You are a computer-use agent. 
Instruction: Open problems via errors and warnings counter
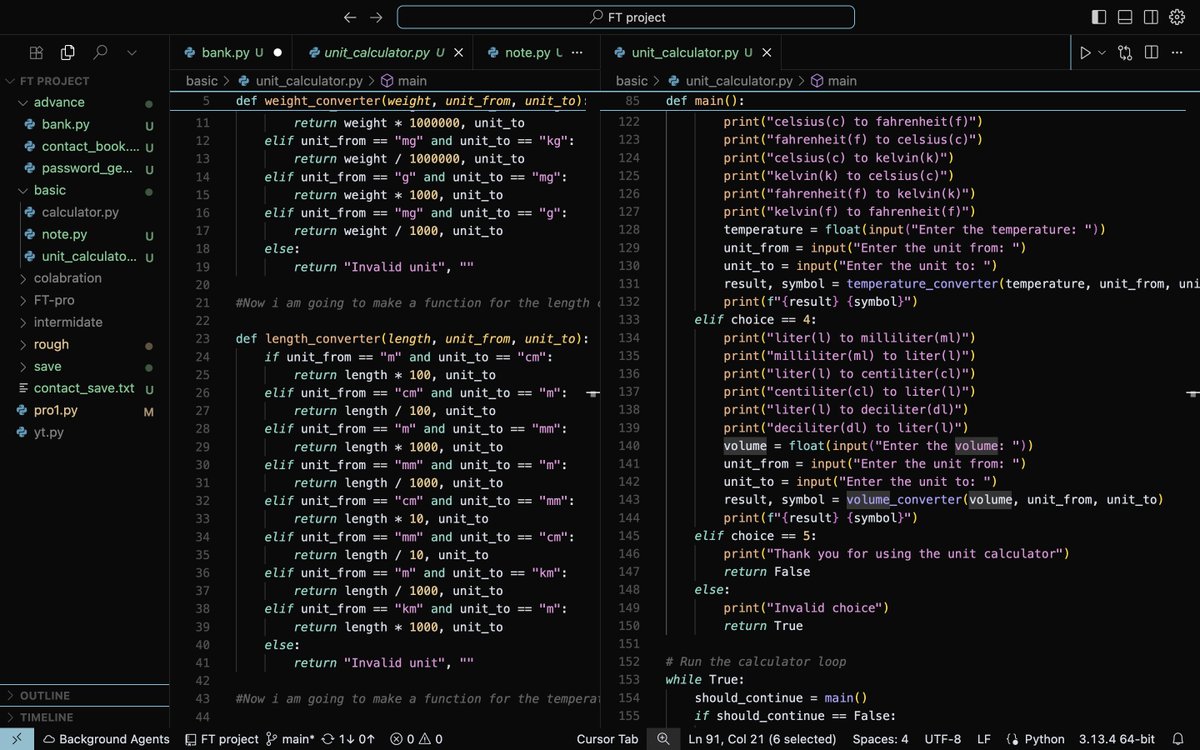(416, 739)
